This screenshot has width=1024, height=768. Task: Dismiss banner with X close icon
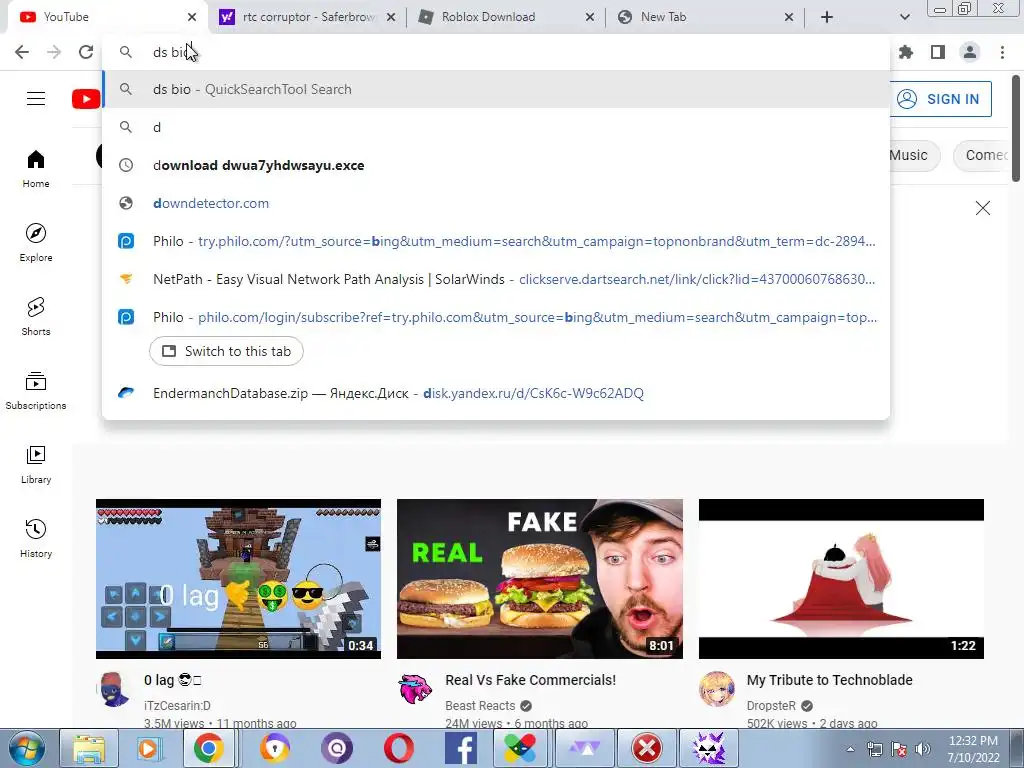tap(983, 208)
